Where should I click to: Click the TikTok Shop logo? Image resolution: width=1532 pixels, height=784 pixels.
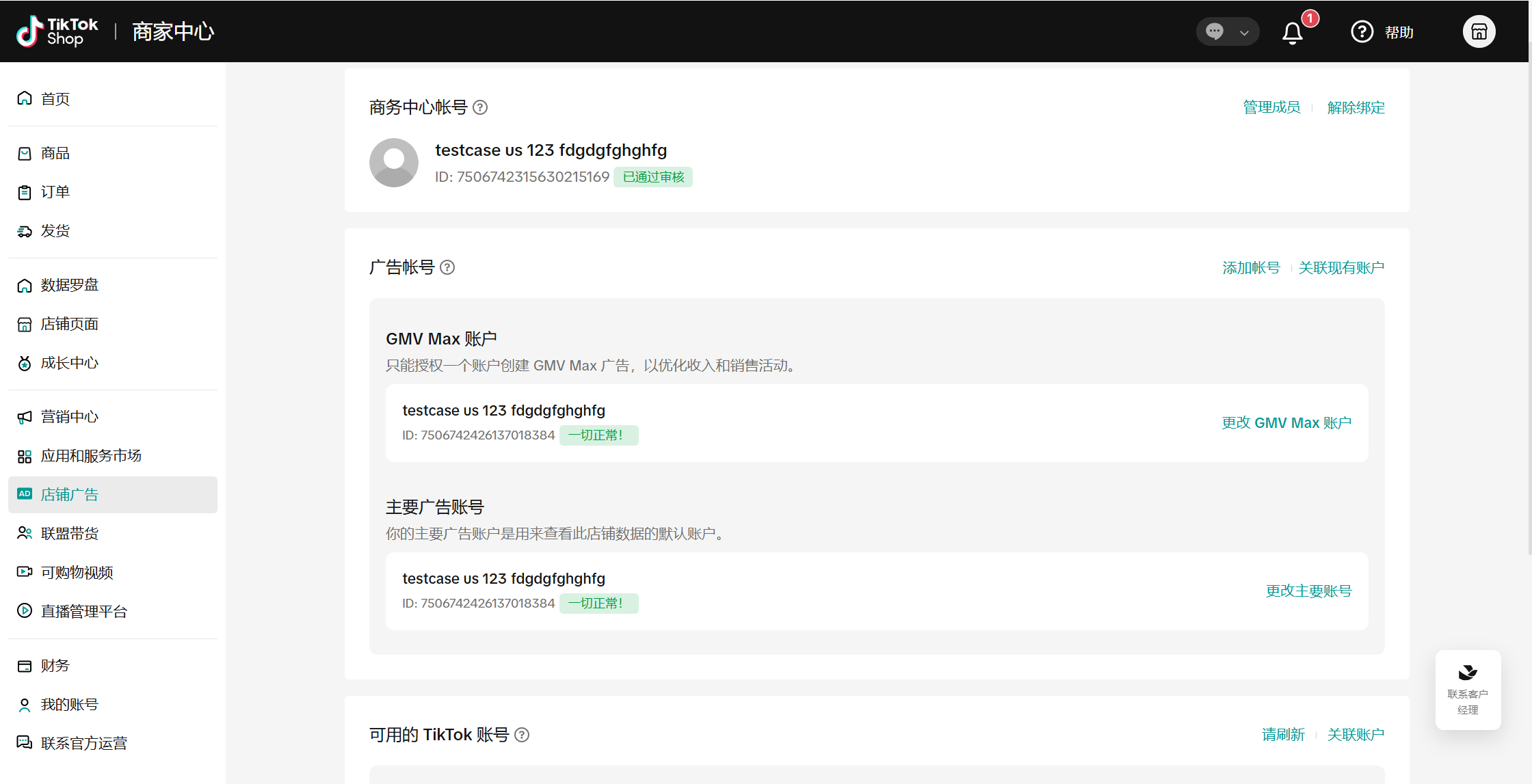click(57, 31)
